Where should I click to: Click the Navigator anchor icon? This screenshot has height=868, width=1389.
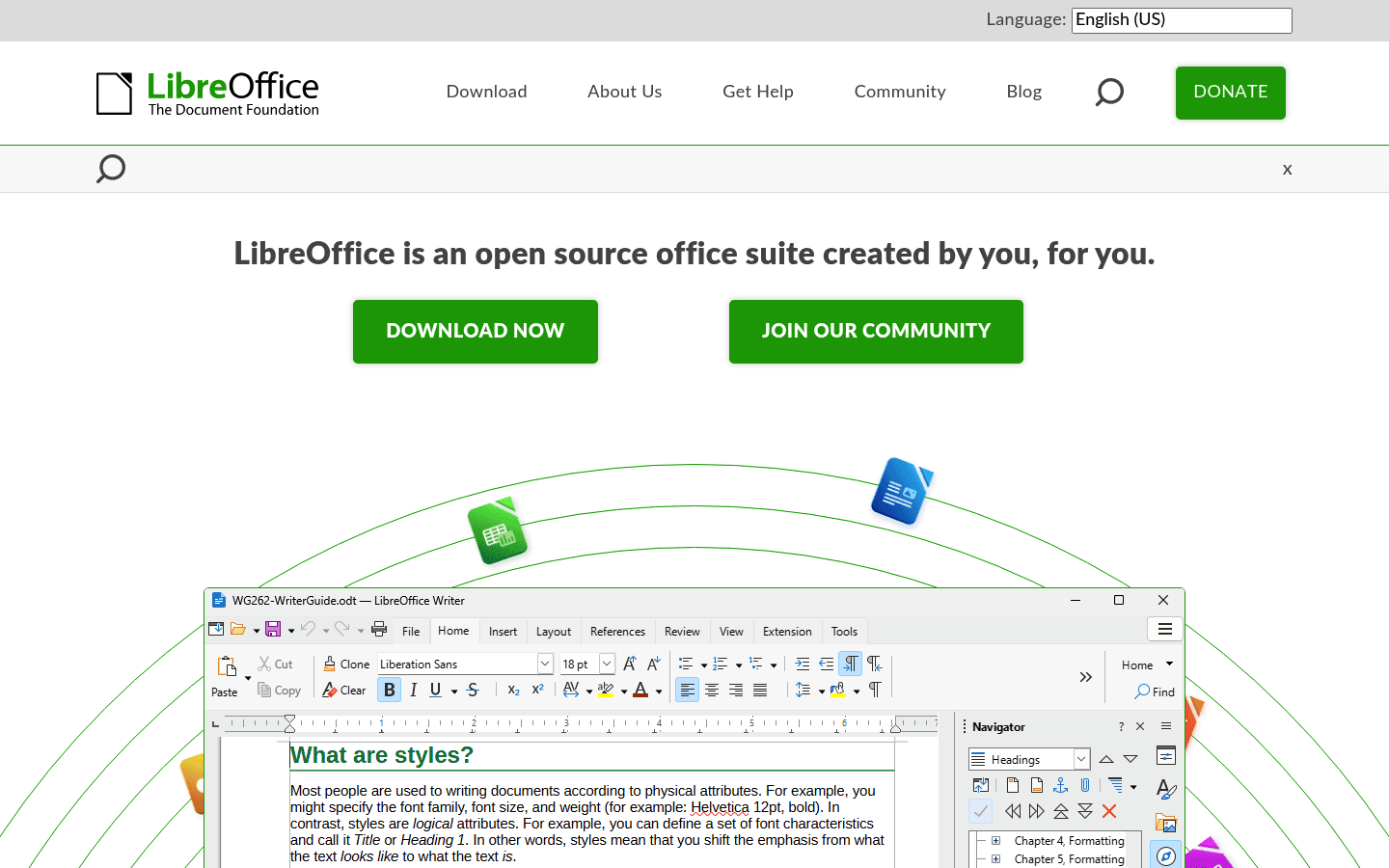(1061, 785)
